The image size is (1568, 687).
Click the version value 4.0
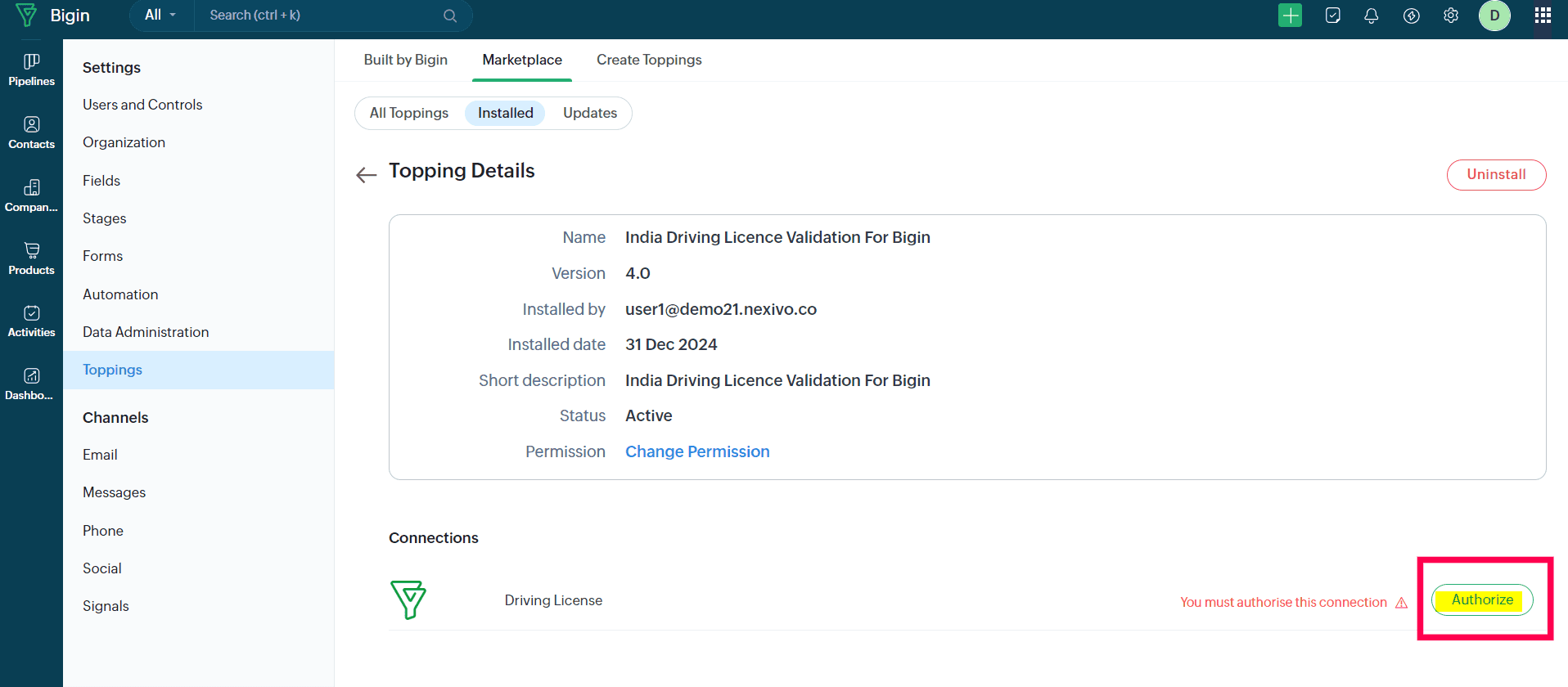(x=638, y=273)
